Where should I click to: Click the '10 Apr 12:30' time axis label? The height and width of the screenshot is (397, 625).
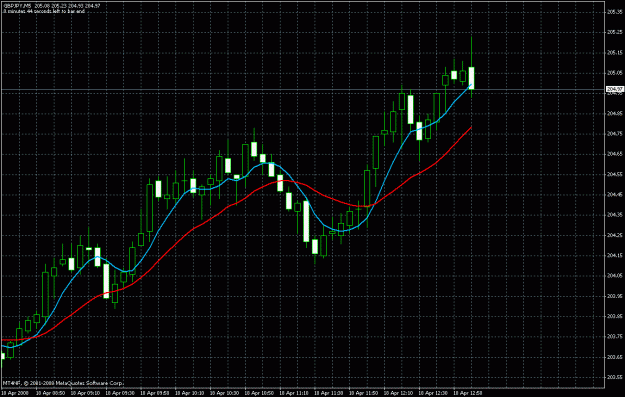[x=433, y=393]
